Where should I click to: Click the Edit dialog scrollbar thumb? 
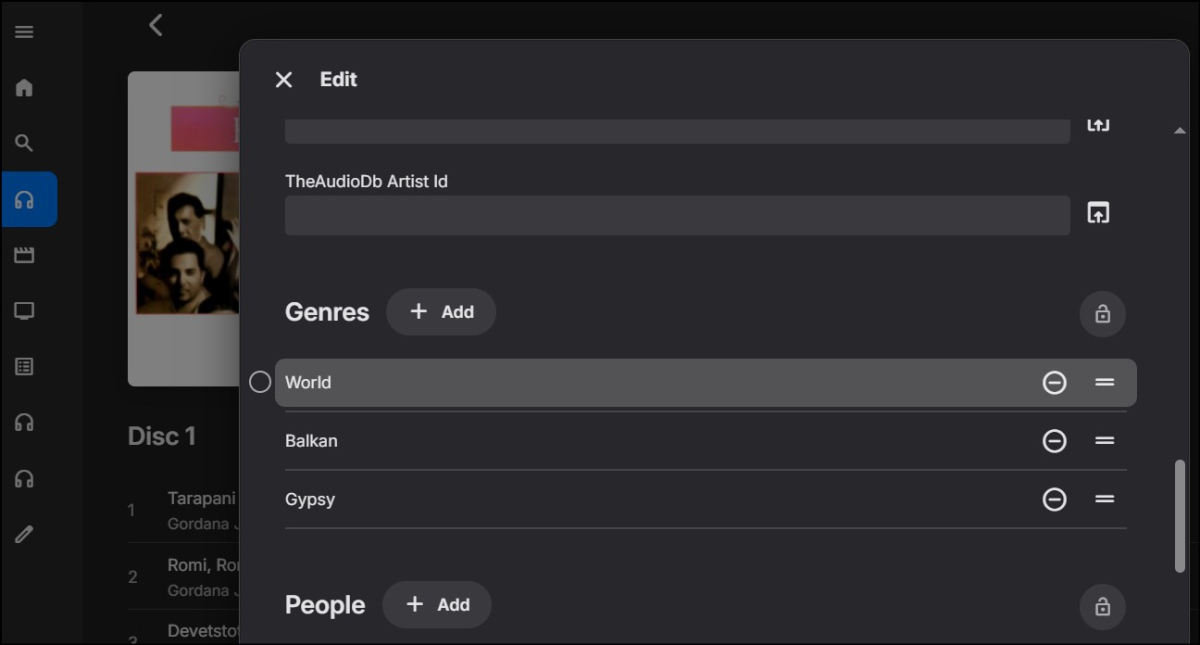point(1180,515)
